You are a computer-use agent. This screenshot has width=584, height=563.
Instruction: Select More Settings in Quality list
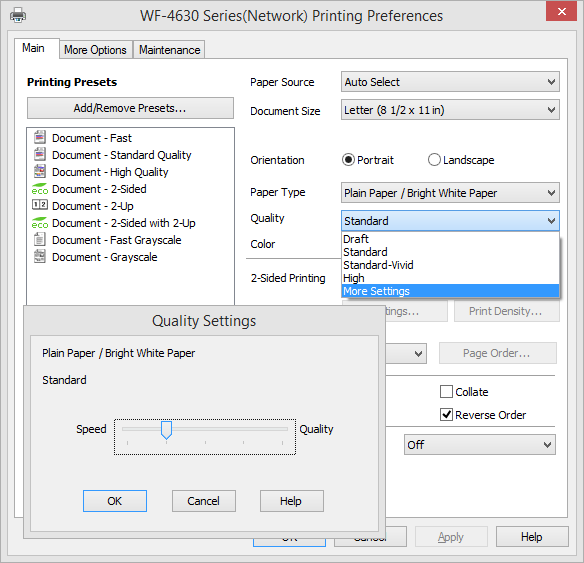point(450,291)
